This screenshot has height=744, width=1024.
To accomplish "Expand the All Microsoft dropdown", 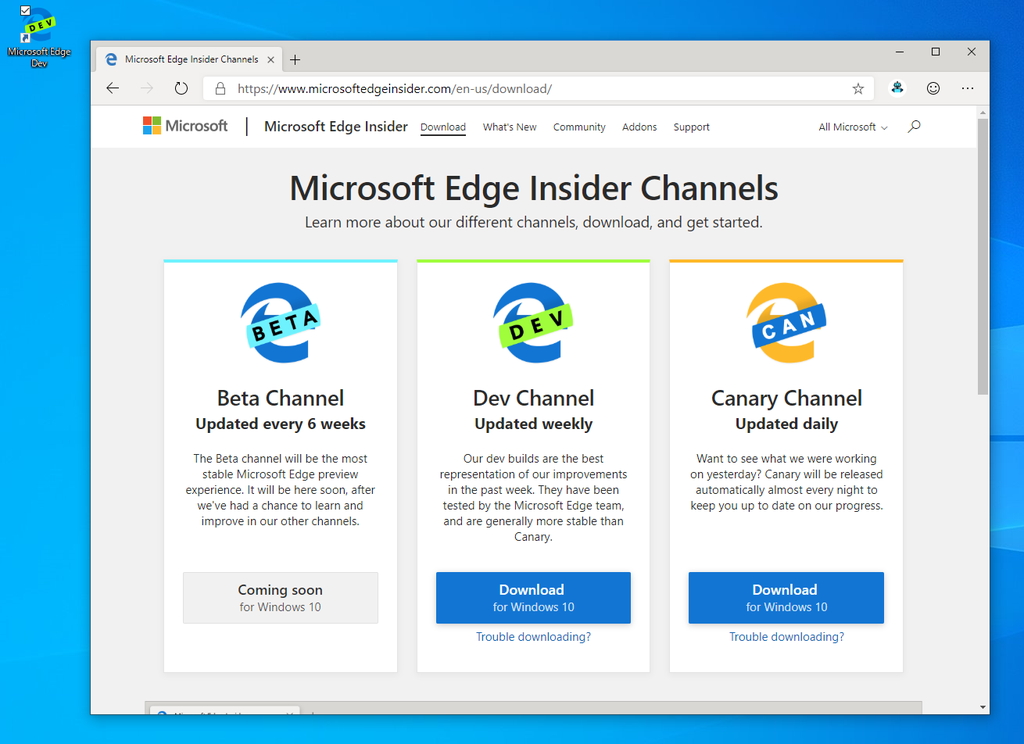I will pos(851,127).
